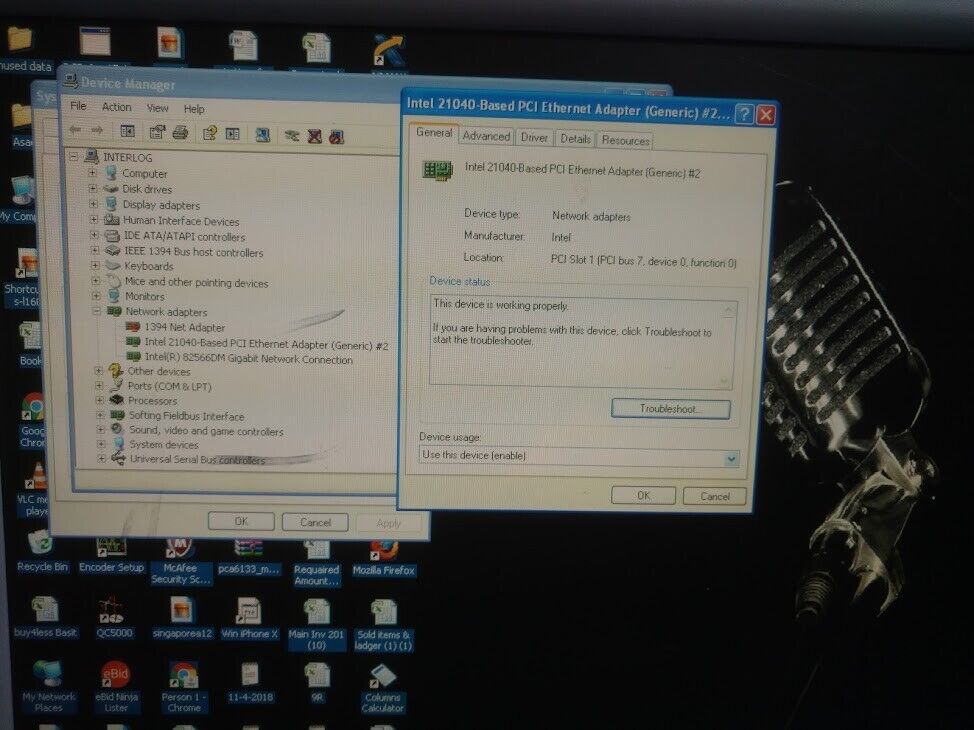The image size is (974, 730).
Task: Select the Requaired Amount desktop file icon
Action: [316, 563]
